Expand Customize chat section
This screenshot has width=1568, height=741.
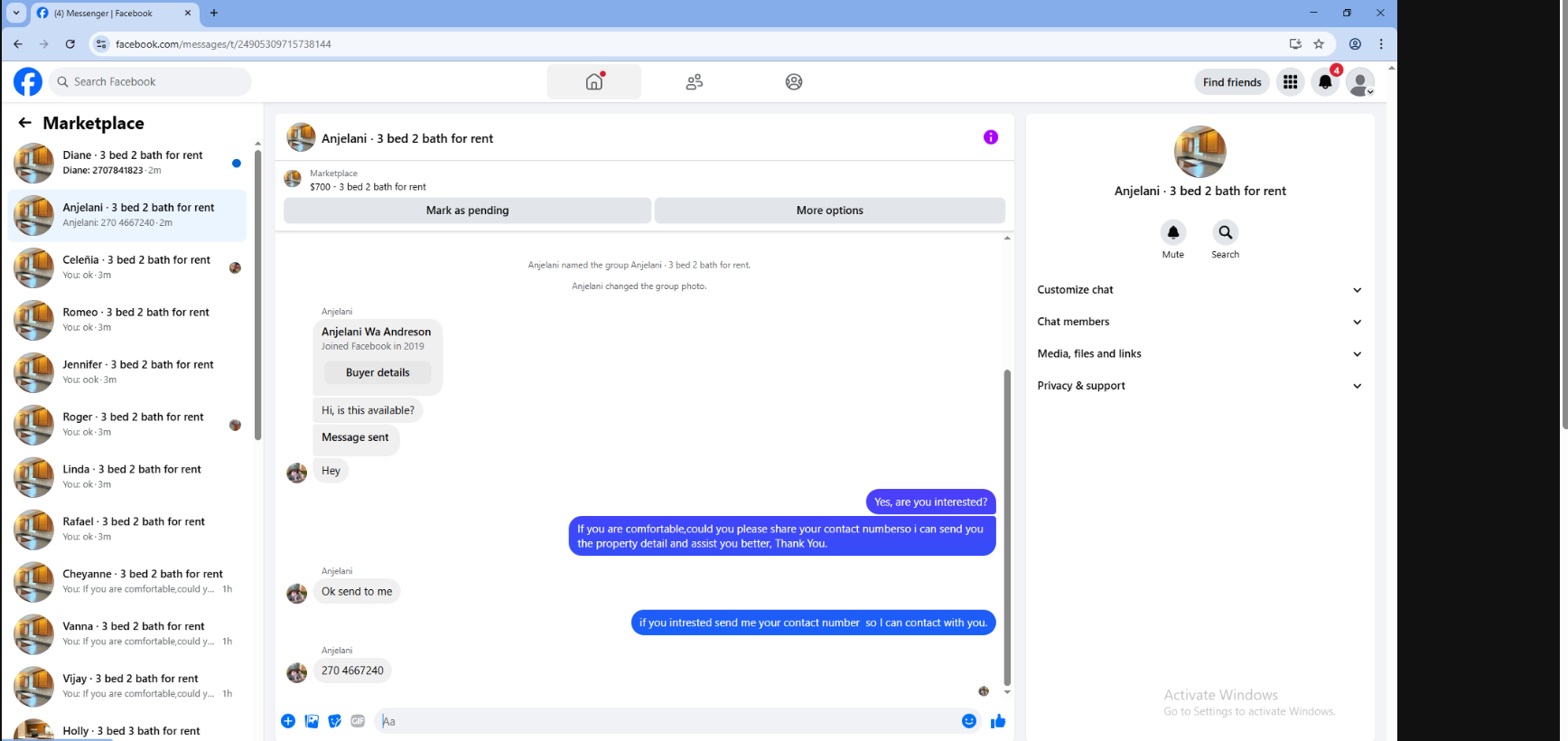tap(1199, 290)
